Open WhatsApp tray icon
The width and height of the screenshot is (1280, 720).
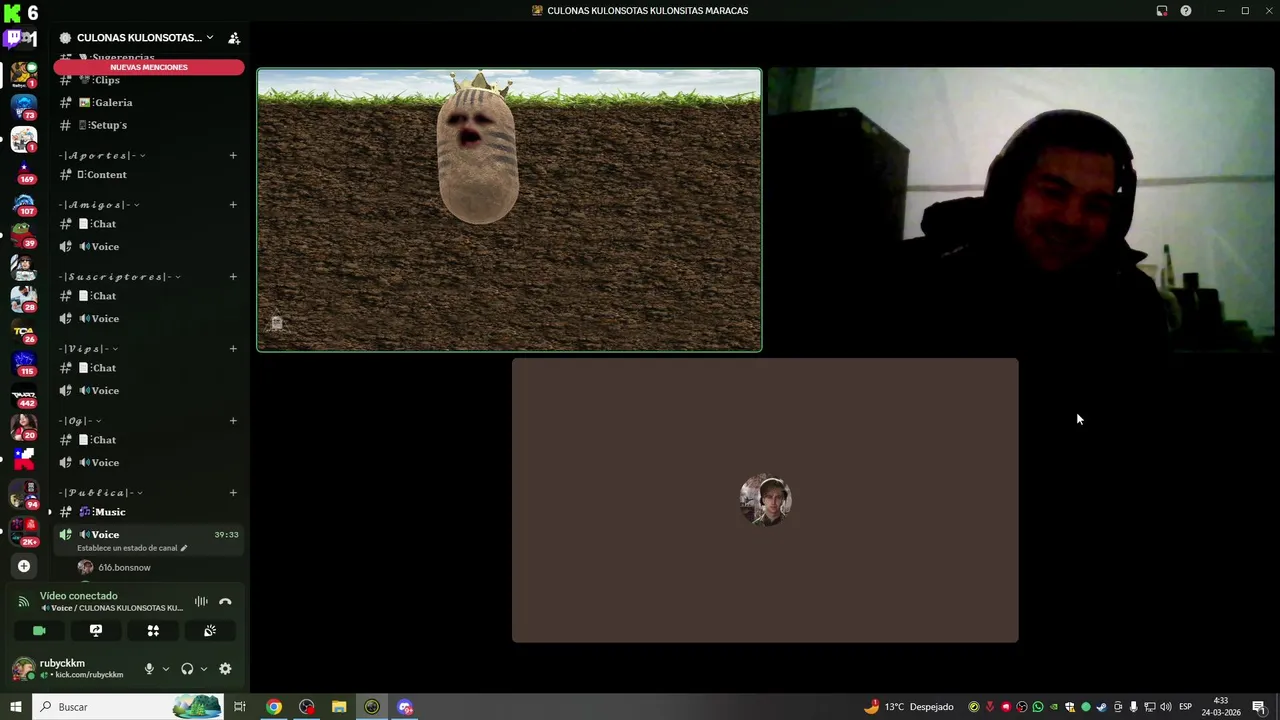[x=1038, y=707]
